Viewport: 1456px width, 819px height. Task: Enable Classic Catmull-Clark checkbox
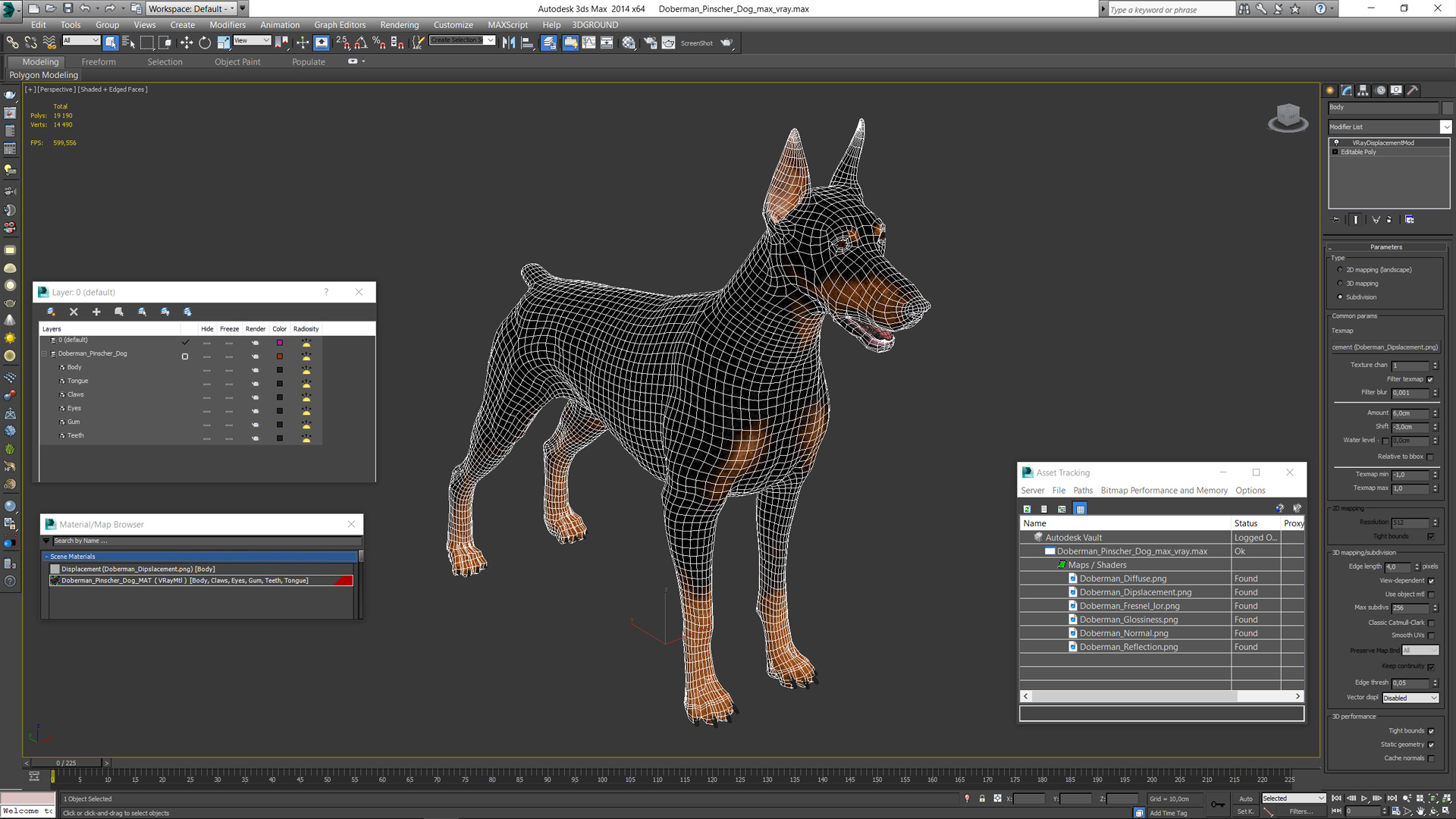tap(1431, 623)
